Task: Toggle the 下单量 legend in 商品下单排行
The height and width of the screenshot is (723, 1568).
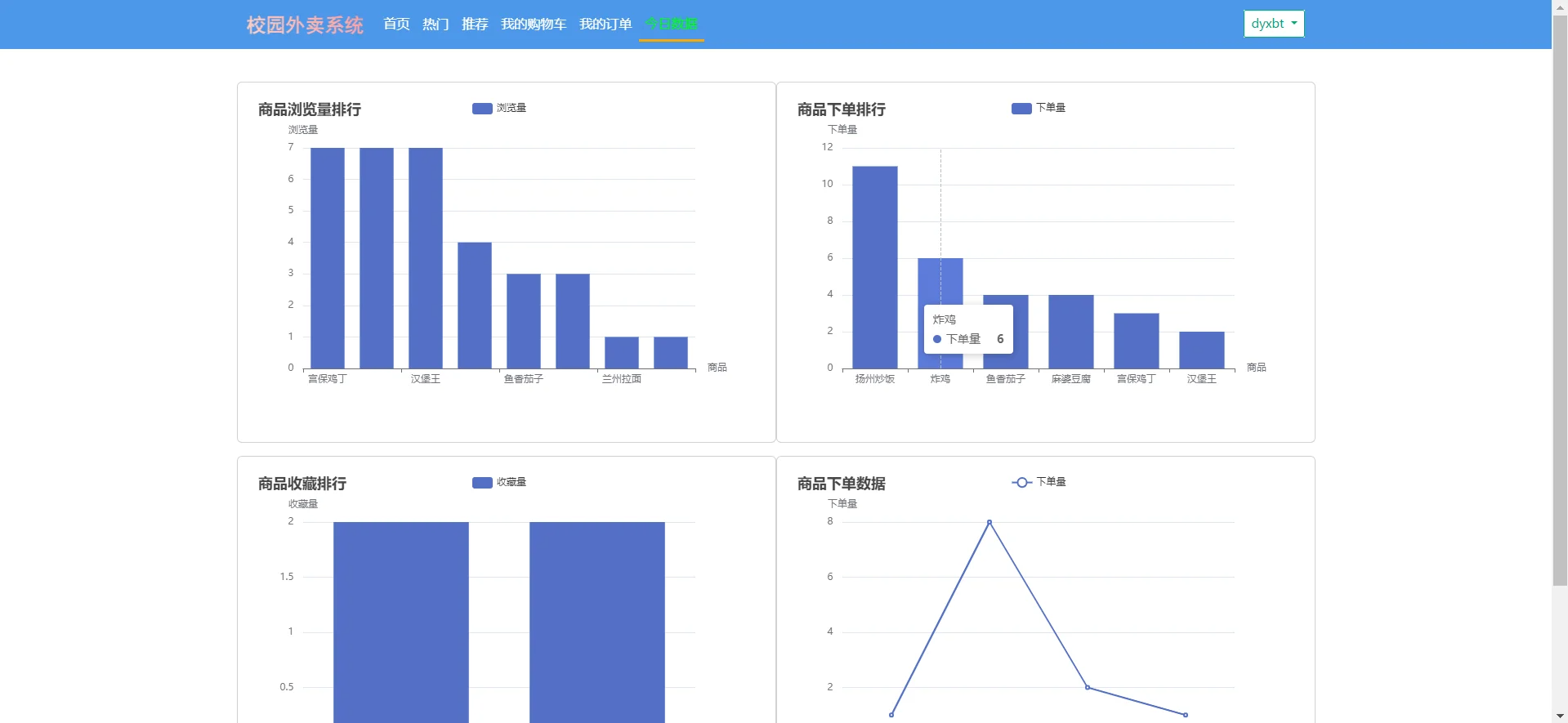Action: click(1039, 108)
